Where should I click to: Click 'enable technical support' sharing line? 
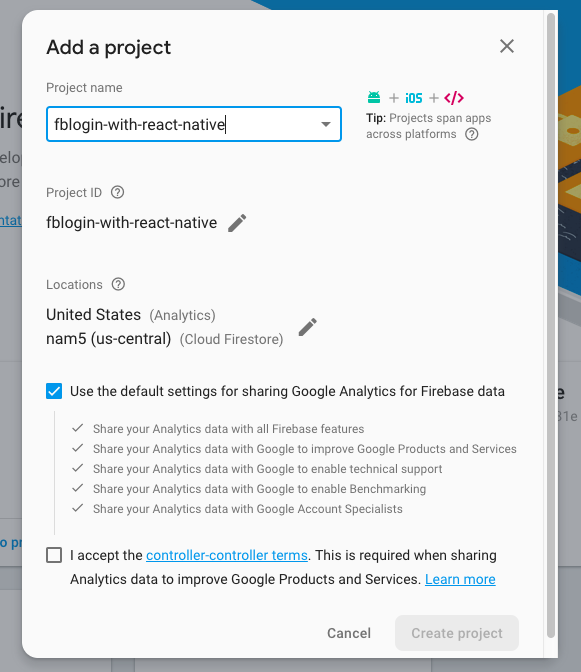point(267,469)
